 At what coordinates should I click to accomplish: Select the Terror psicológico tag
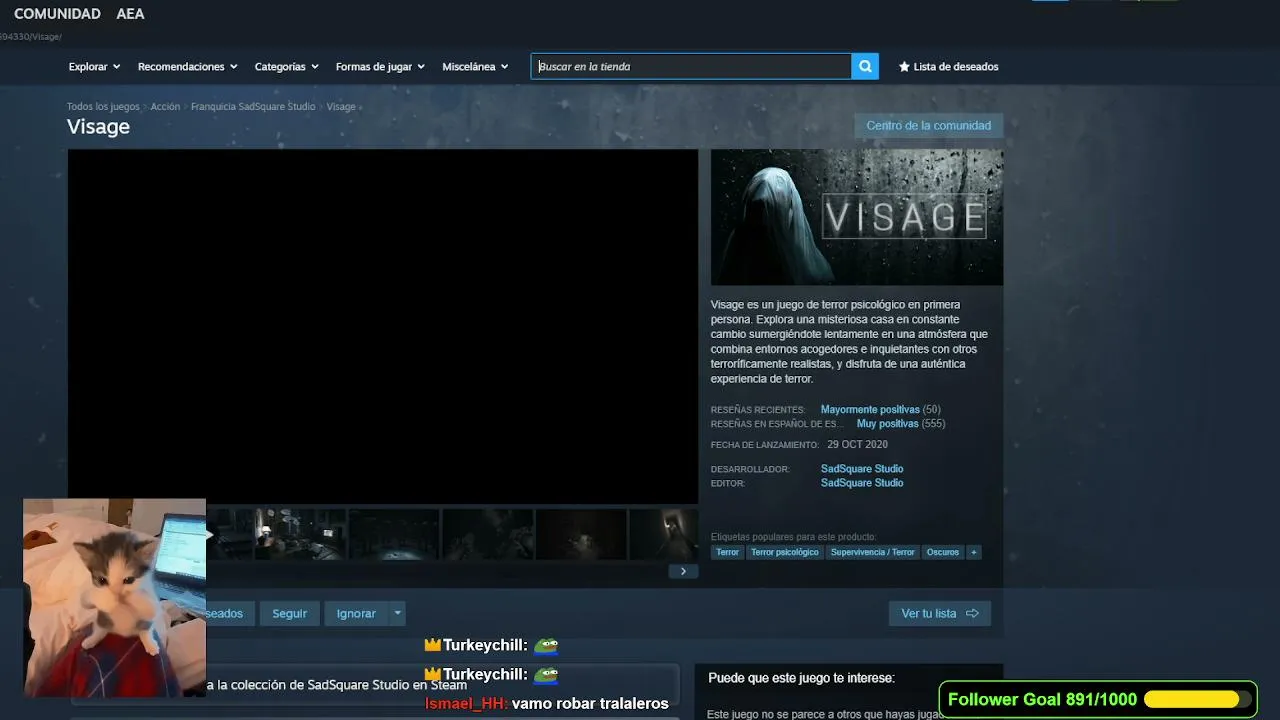click(x=785, y=552)
